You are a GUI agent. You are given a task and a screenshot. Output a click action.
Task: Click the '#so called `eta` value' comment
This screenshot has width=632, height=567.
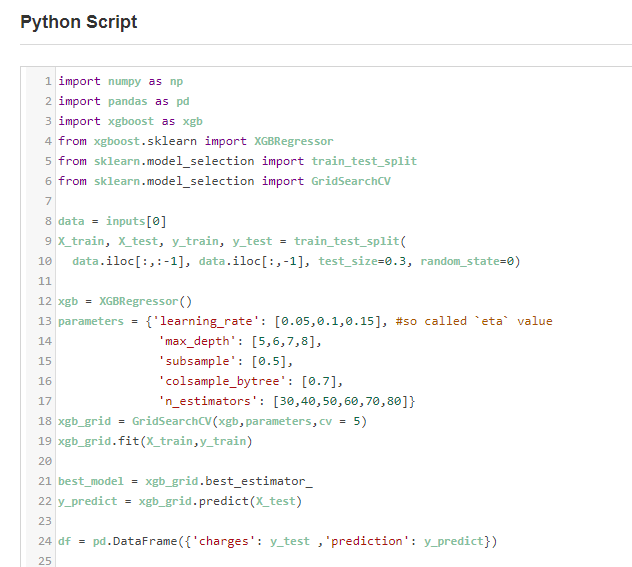(x=474, y=321)
